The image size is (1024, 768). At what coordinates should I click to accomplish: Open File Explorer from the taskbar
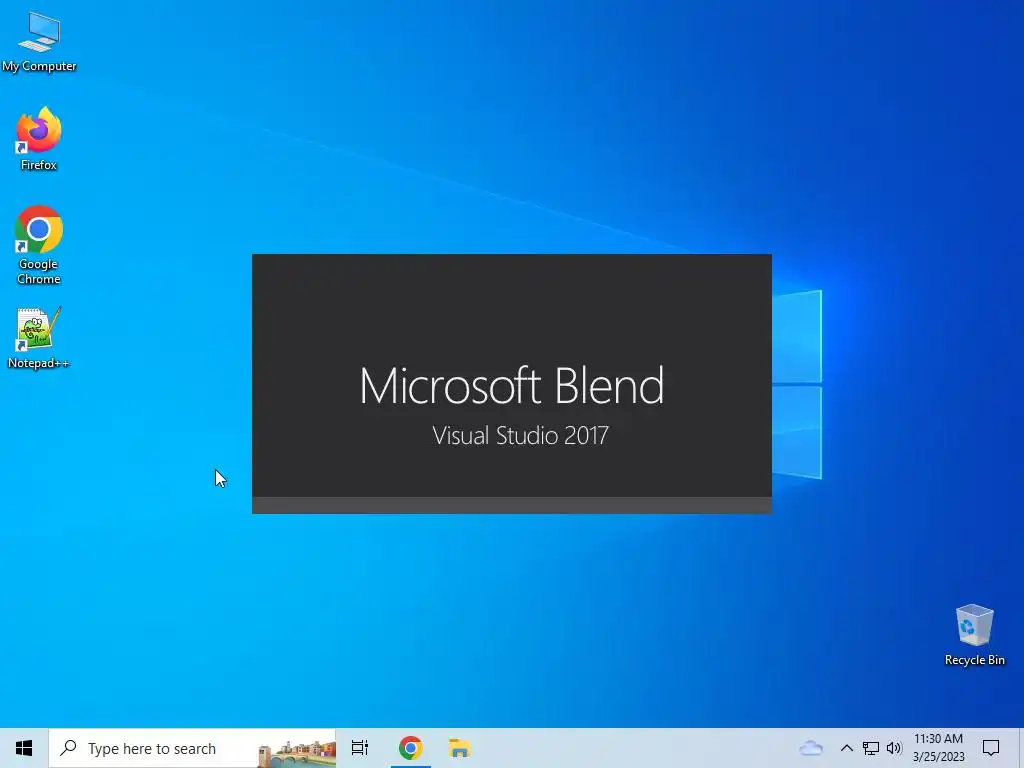pyautogui.click(x=460, y=748)
